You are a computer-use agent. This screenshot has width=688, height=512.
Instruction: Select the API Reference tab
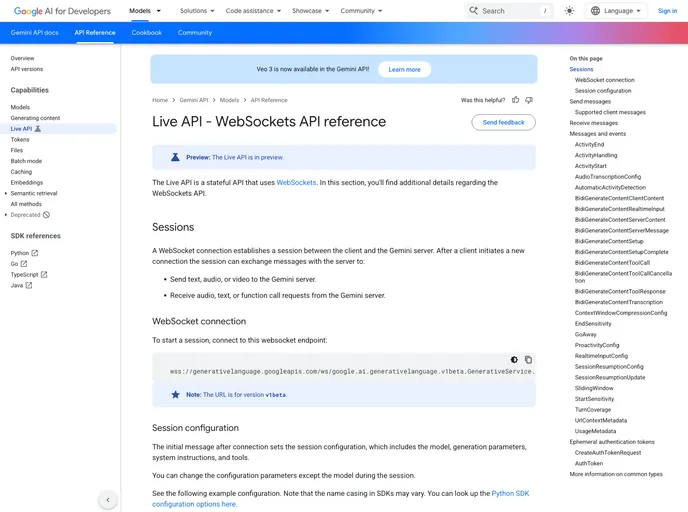[95, 32]
